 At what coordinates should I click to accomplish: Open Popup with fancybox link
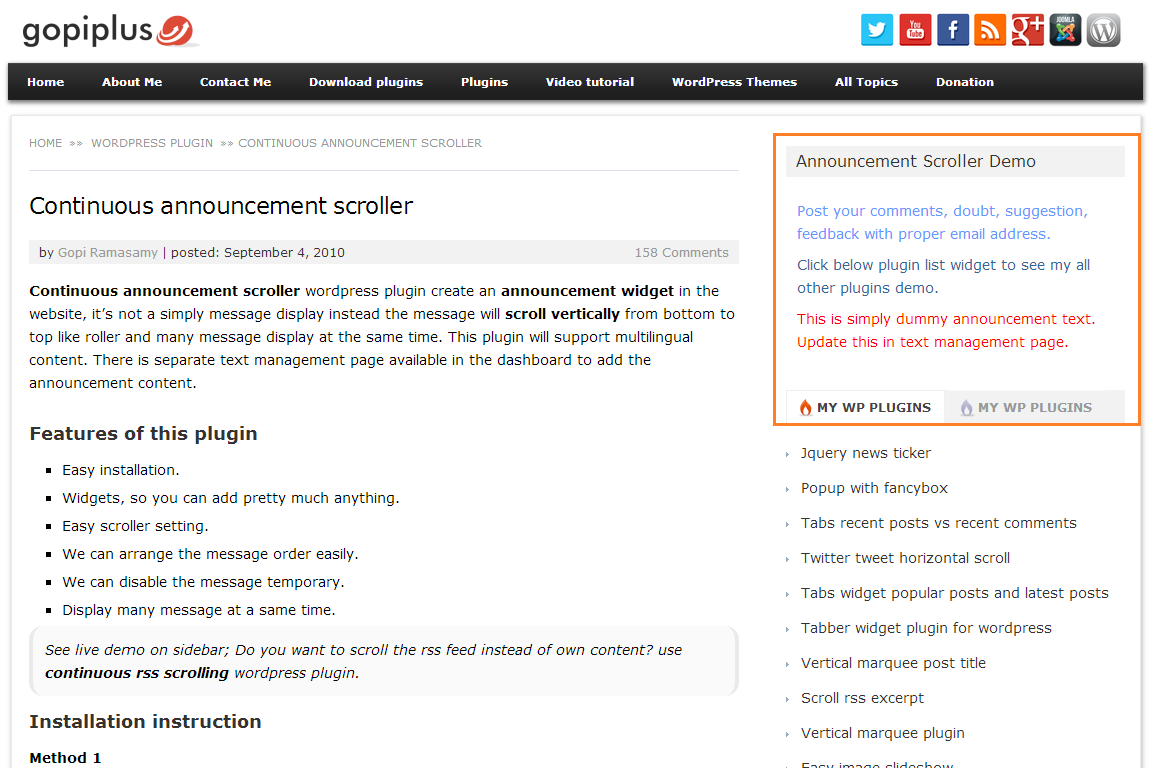point(874,488)
